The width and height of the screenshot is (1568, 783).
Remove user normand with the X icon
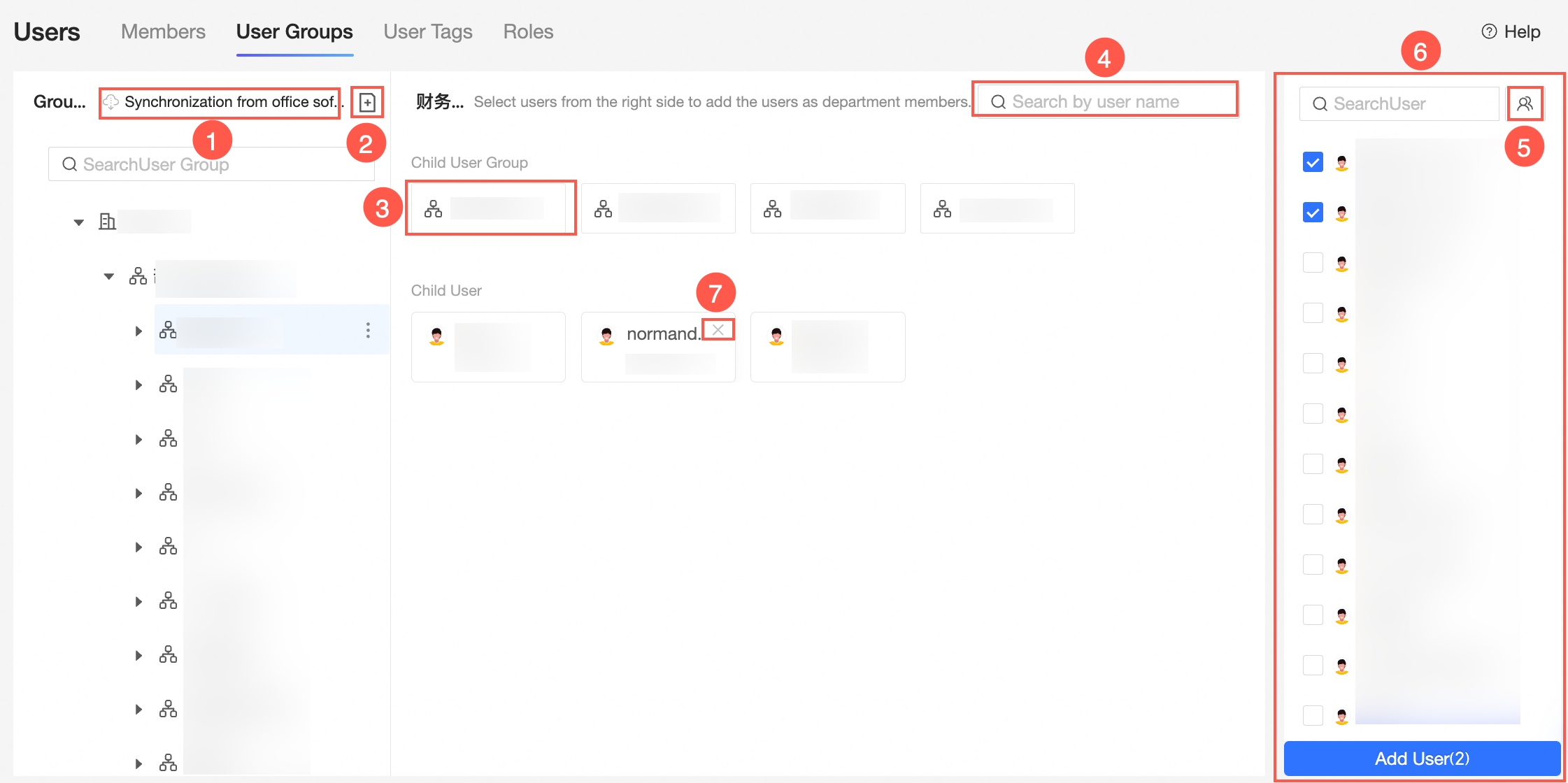718,329
